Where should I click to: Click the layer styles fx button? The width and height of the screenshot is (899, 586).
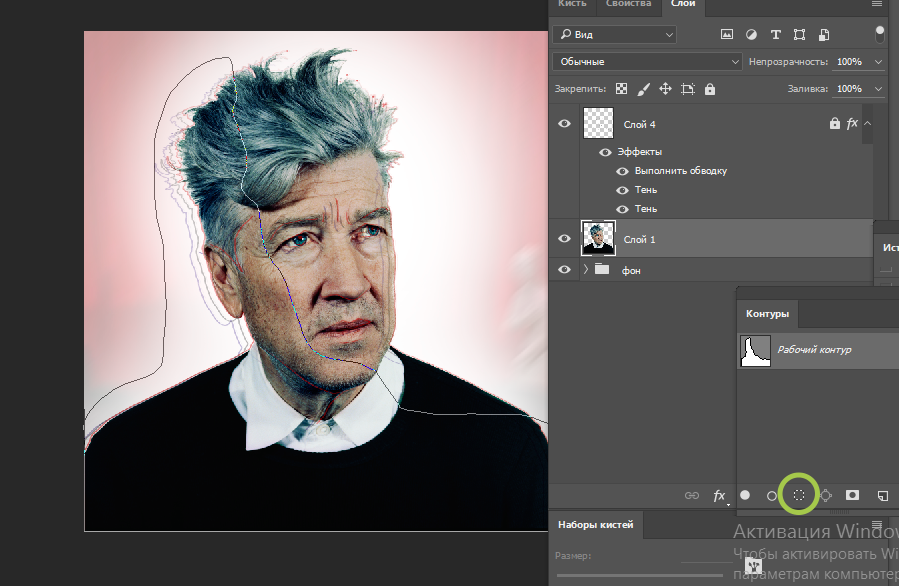719,495
